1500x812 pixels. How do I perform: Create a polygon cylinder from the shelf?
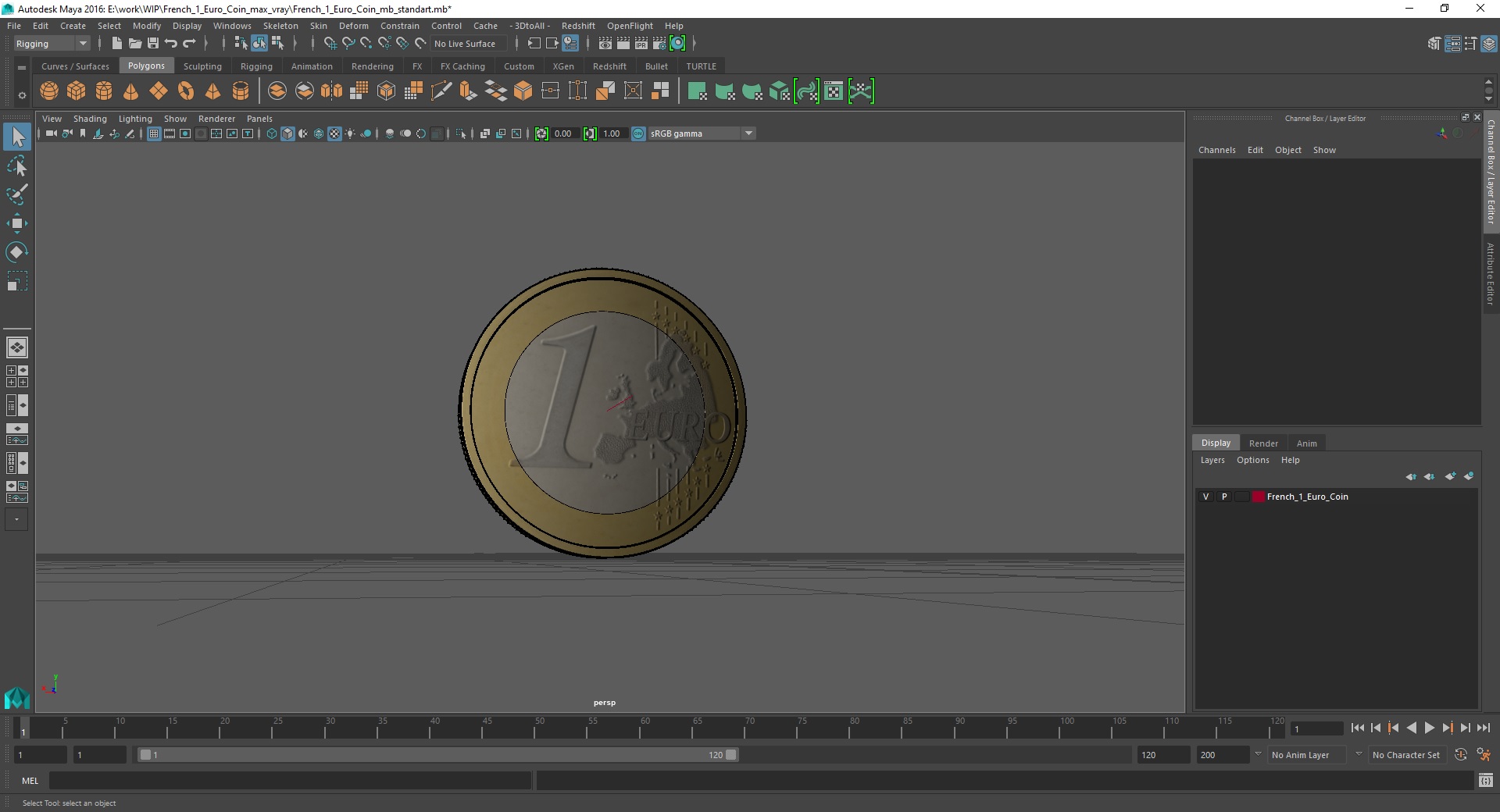tap(104, 91)
